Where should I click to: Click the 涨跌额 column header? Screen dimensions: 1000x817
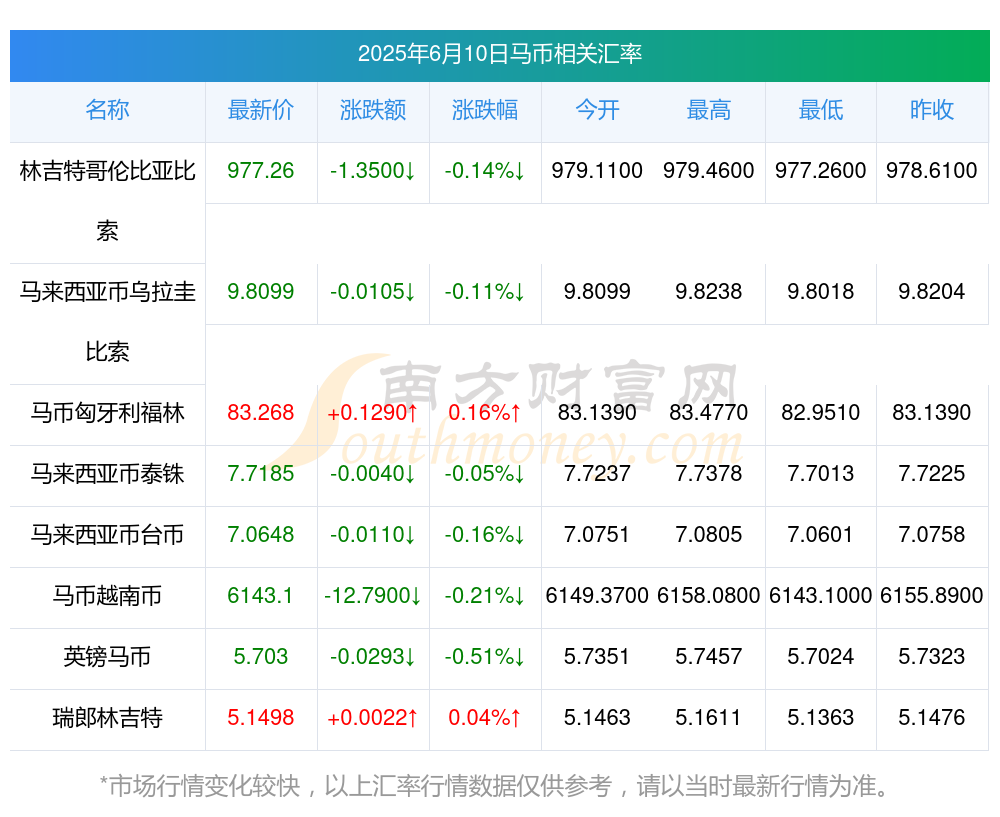pos(373,110)
